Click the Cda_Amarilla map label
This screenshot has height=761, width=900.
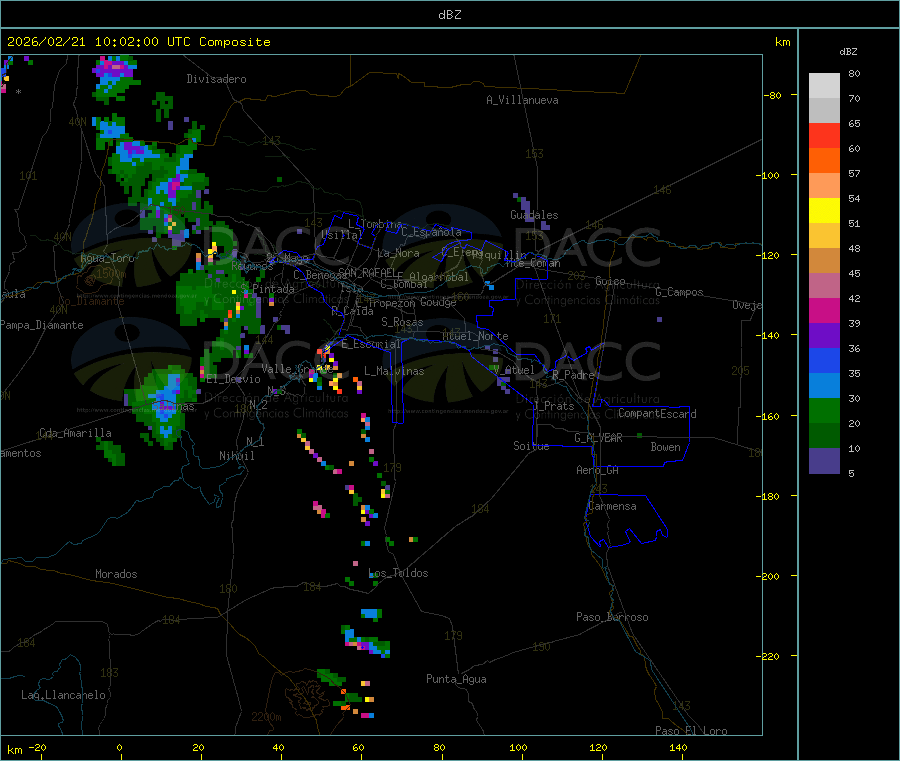(x=75, y=433)
